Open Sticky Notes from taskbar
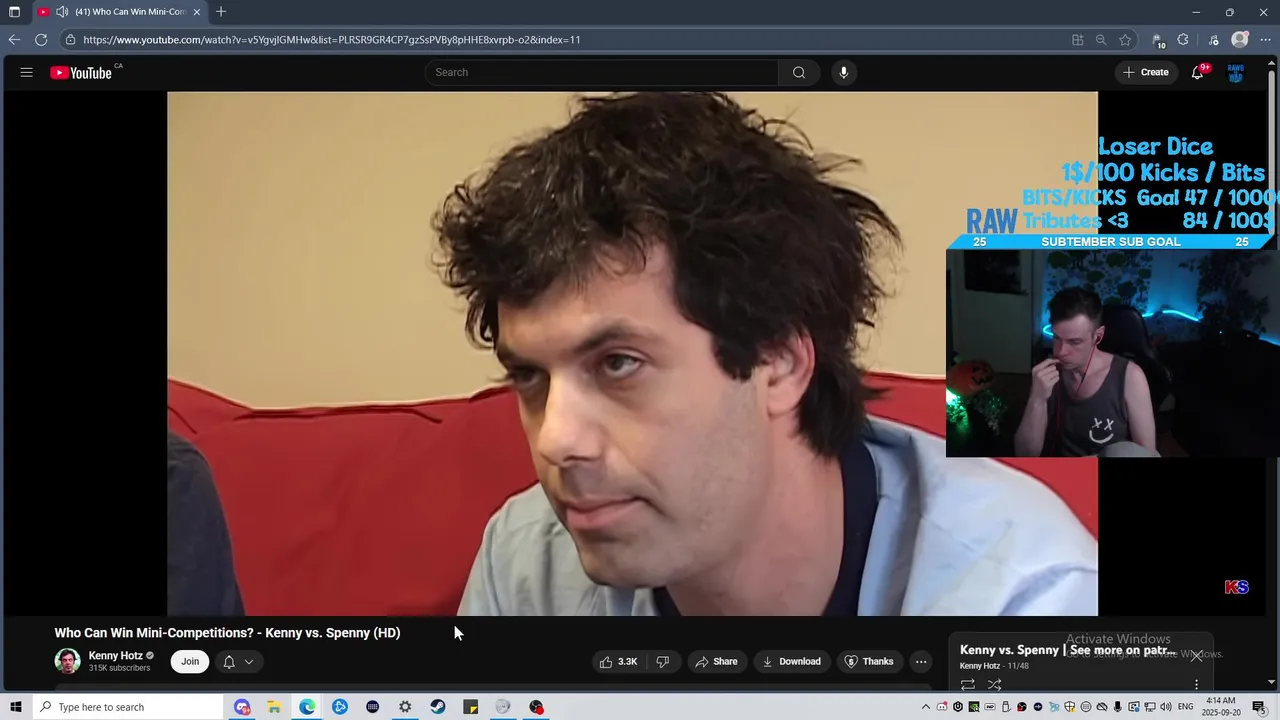The height and width of the screenshot is (720, 1280). (x=471, y=707)
